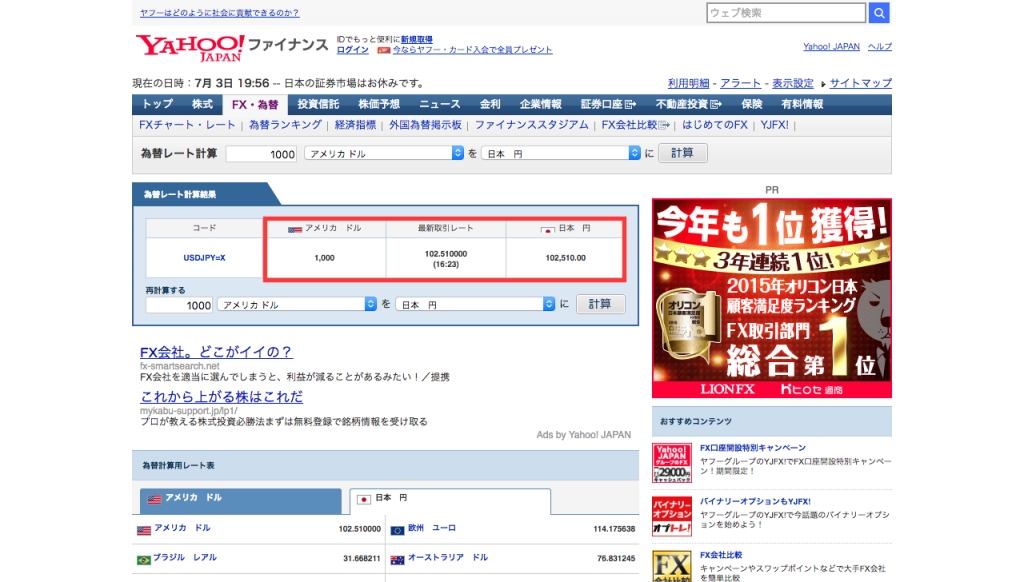Screen dimensions: 1024x582
Task: Click the USDJPY=X code link
Action: [204, 258]
